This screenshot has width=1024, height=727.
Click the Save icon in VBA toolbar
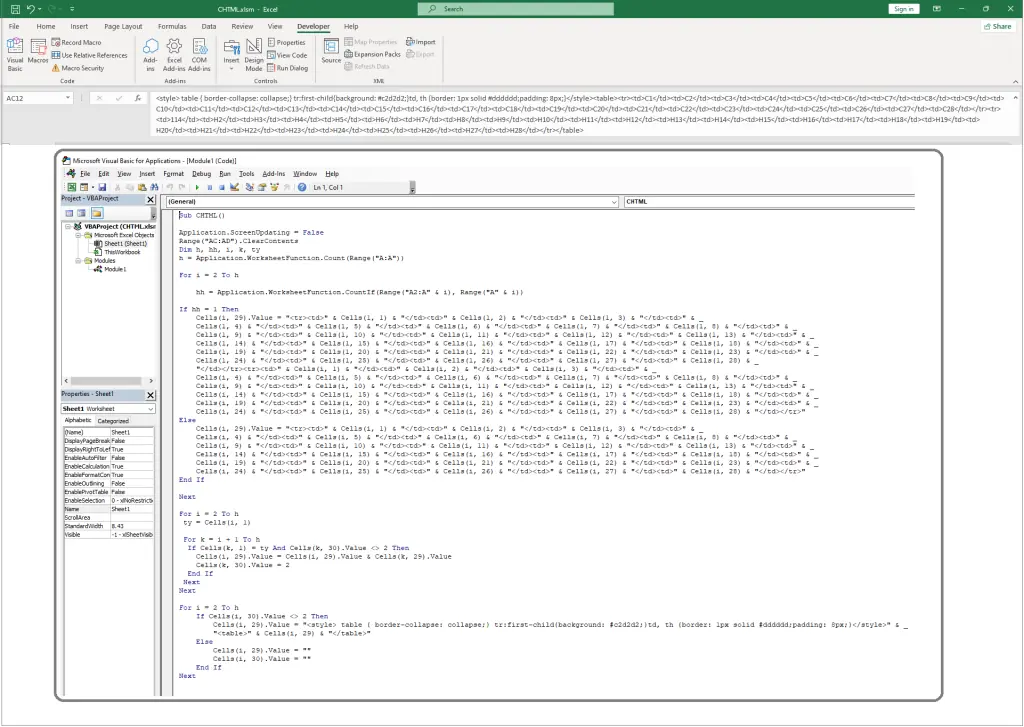pos(103,187)
